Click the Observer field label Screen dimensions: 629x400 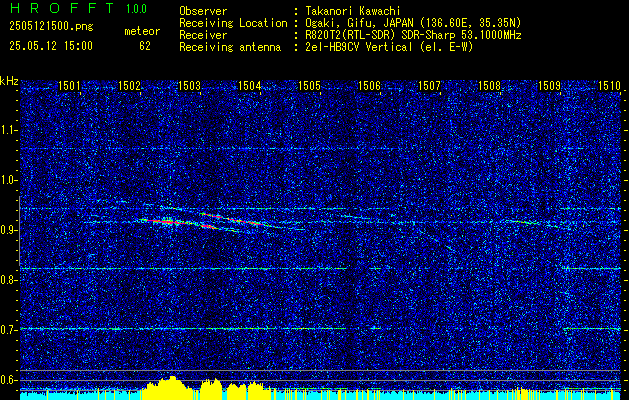click(x=203, y=11)
